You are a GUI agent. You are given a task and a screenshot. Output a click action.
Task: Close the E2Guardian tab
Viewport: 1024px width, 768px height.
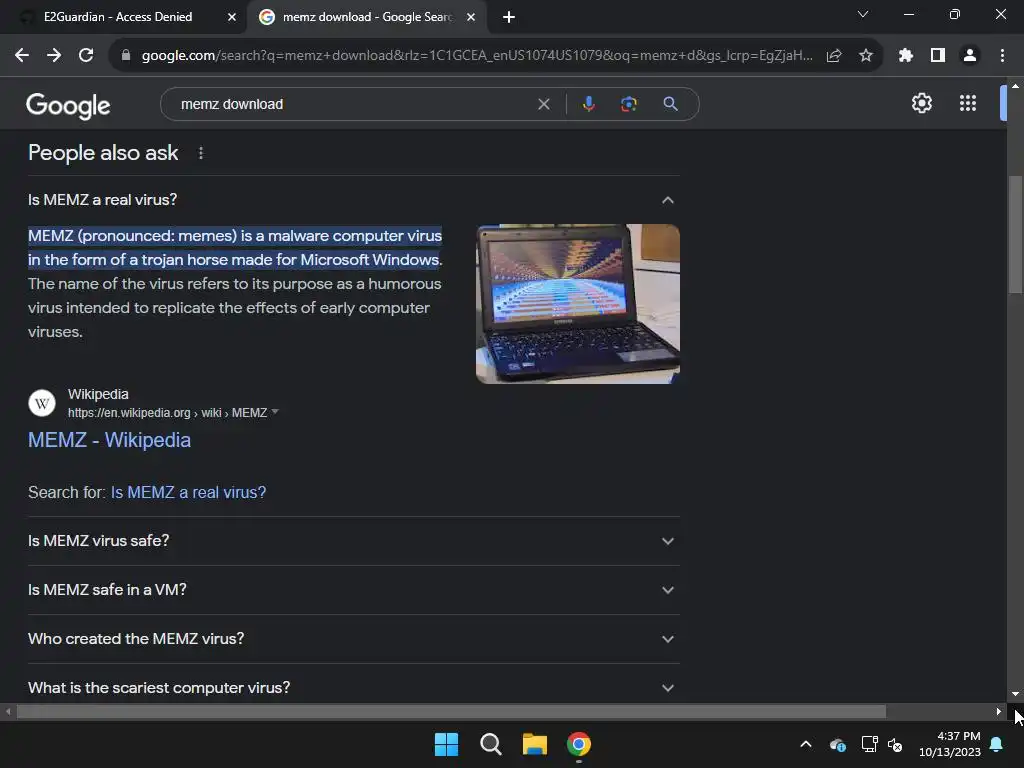(232, 17)
